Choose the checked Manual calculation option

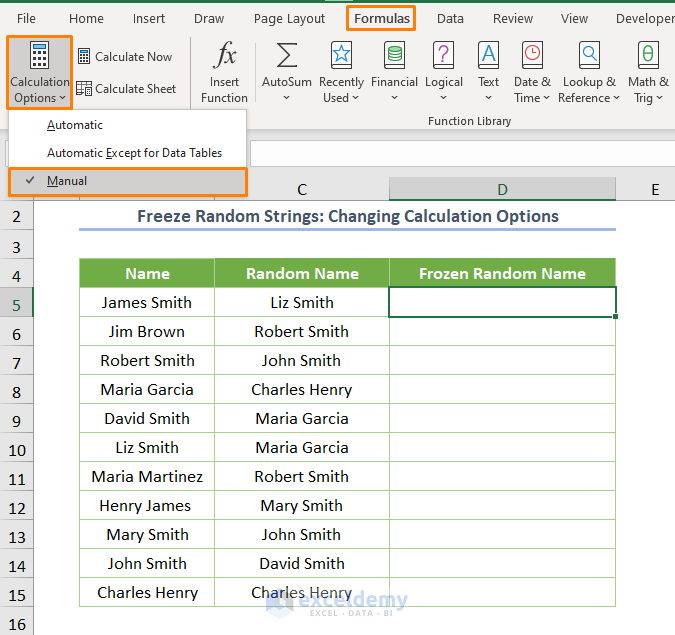pos(127,181)
